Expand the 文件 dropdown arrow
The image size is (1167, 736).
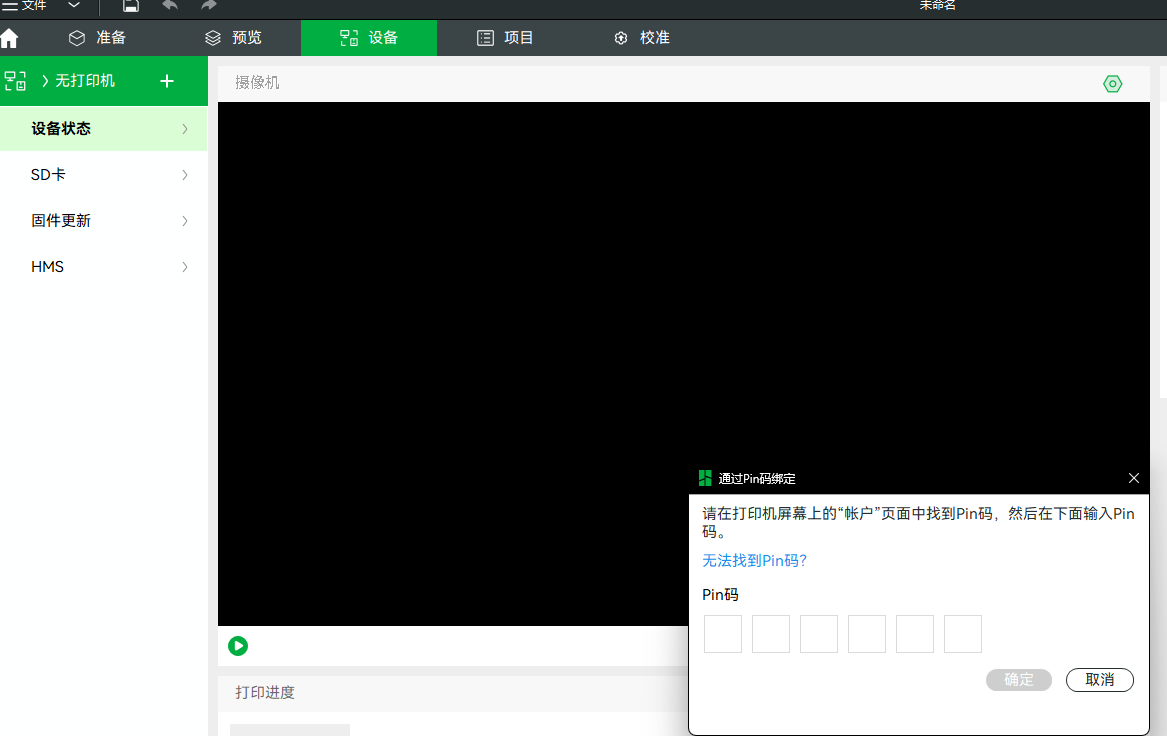pos(74,5)
